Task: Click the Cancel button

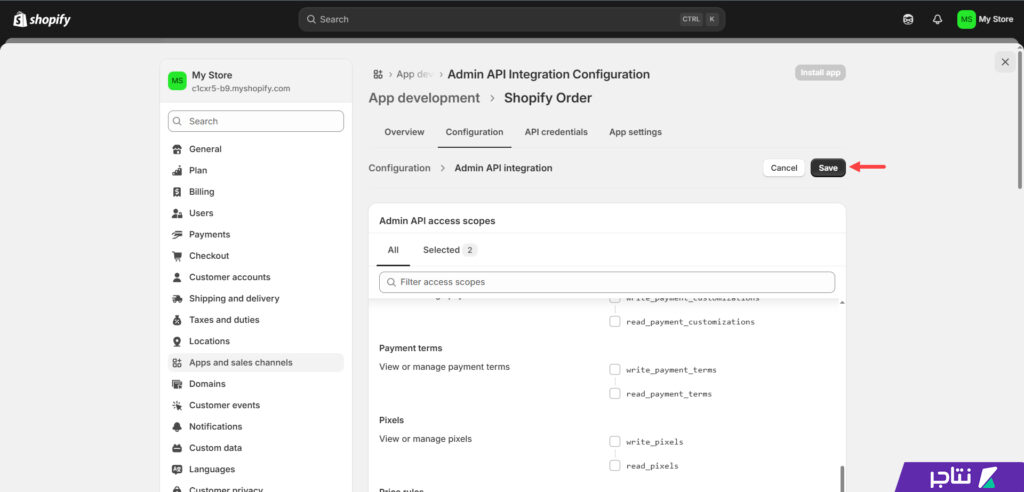Action: pos(784,168)
